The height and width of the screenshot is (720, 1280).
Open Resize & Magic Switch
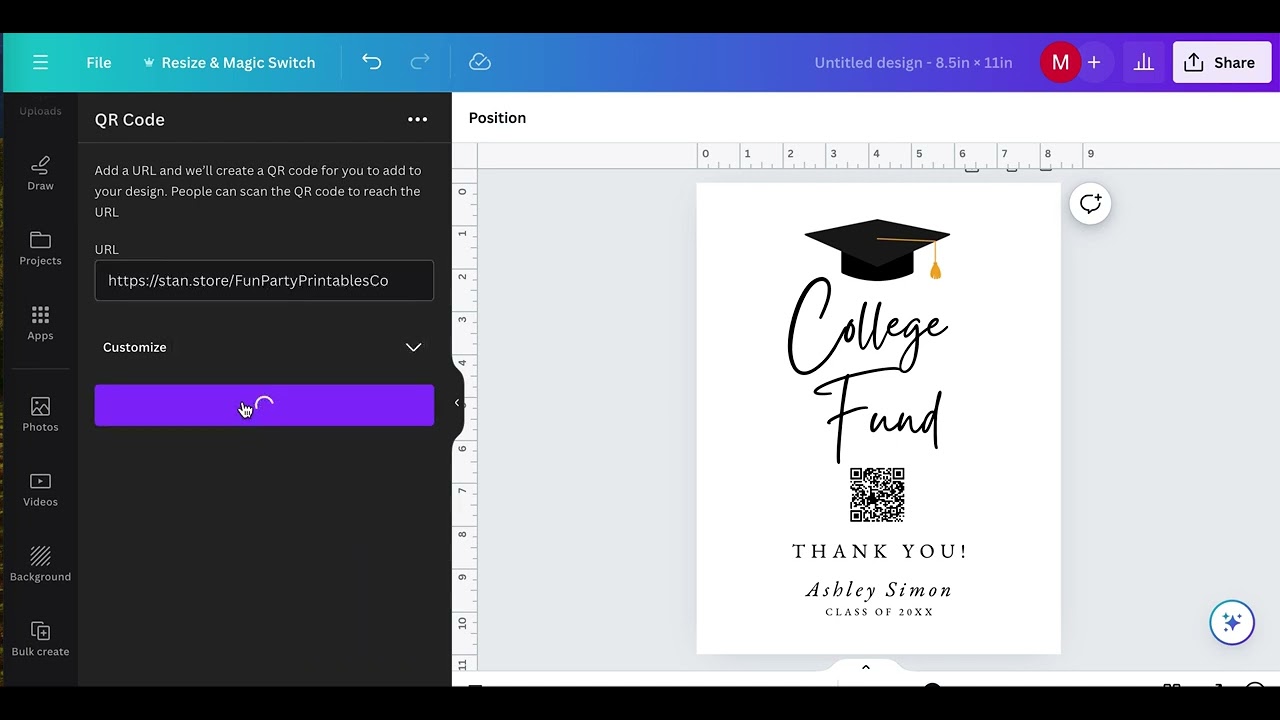tap(229, 62)
